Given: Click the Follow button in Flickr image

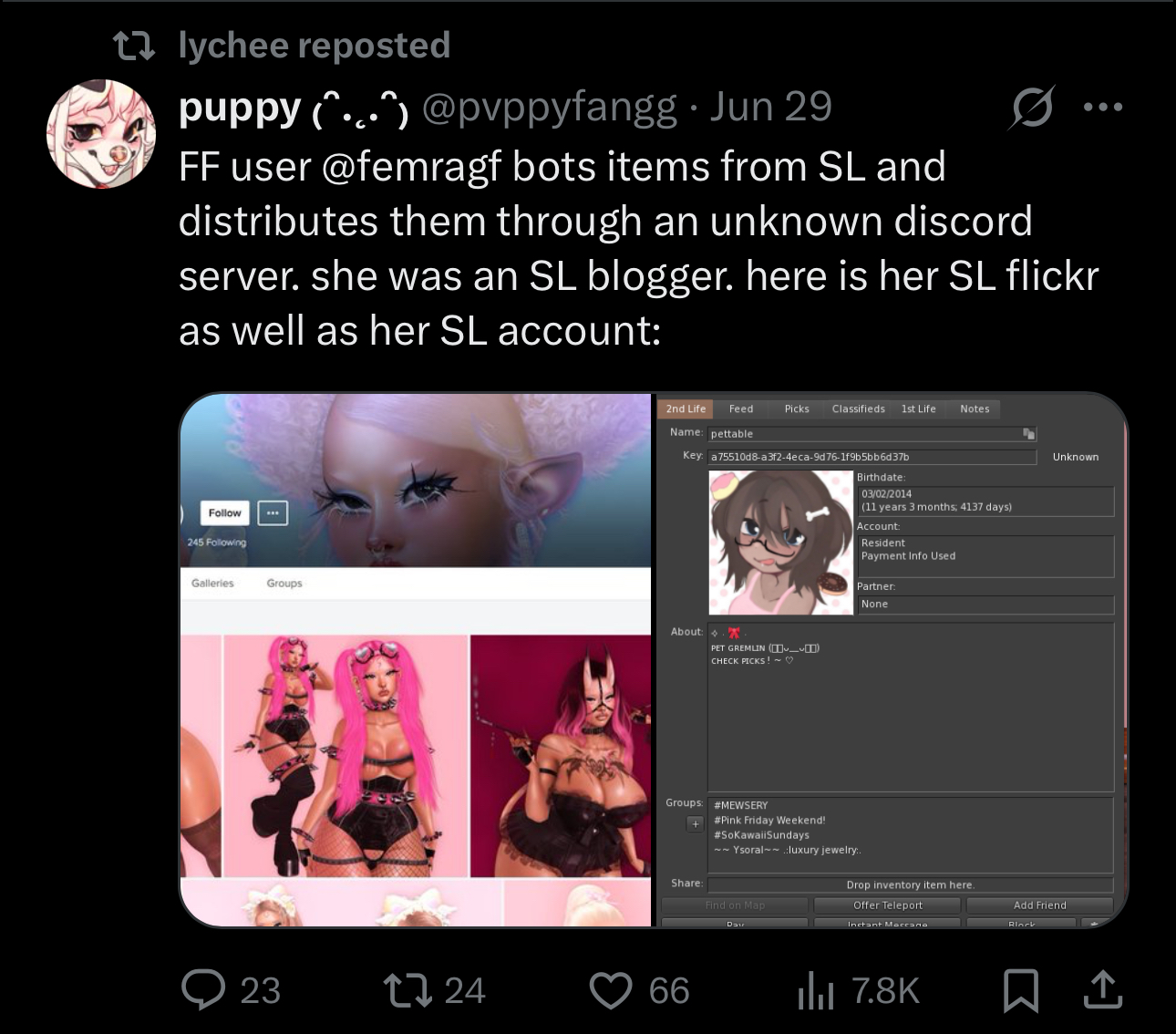Looking at the screenshot, I should click(224, 512).
